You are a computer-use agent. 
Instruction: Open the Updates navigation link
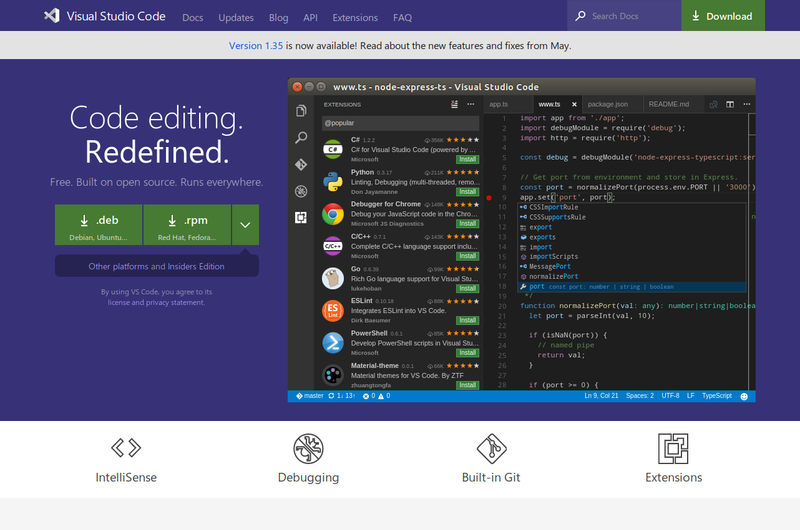[236, 17]
